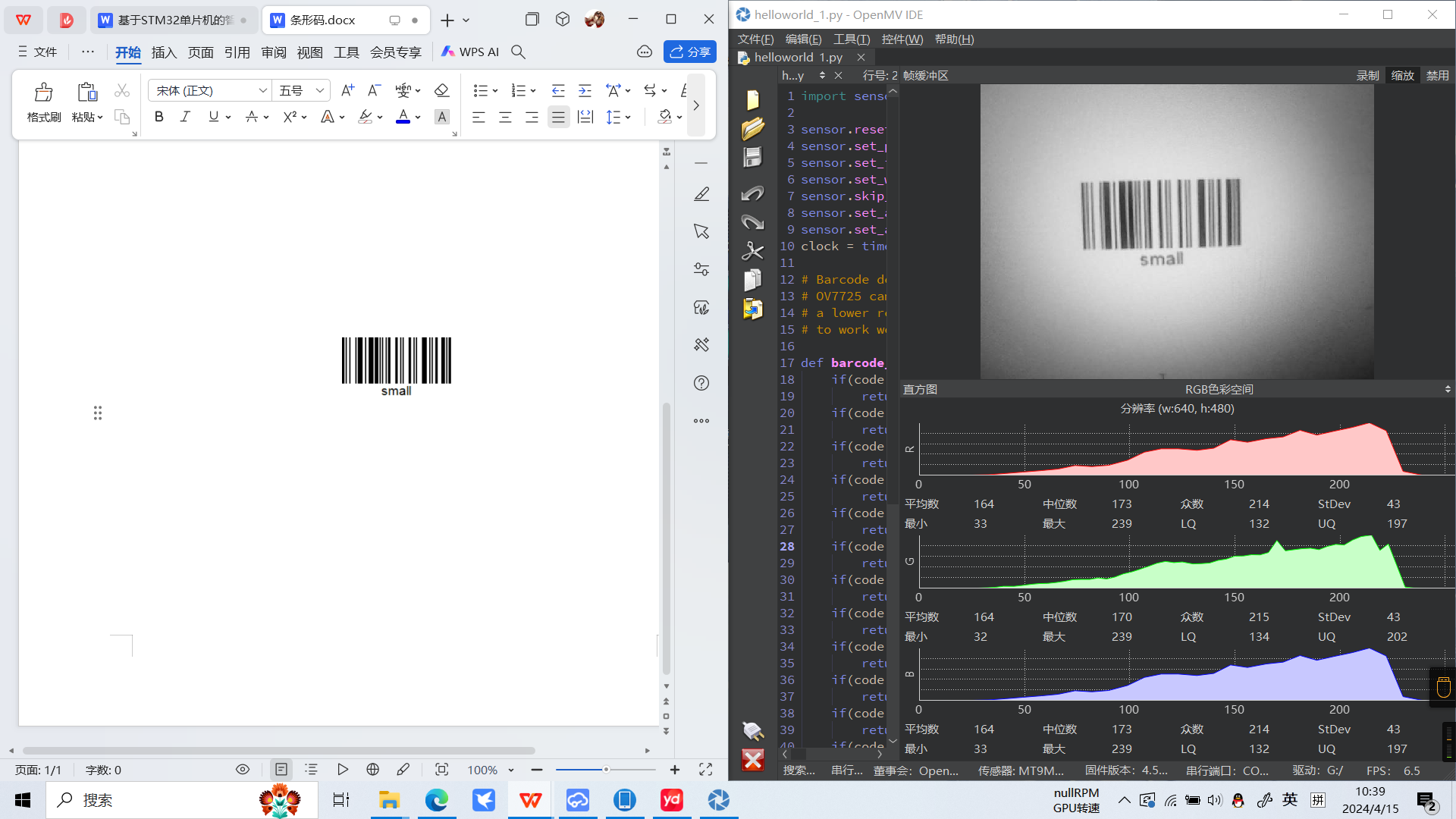Expand bullet list dropdown arrow

495,91
